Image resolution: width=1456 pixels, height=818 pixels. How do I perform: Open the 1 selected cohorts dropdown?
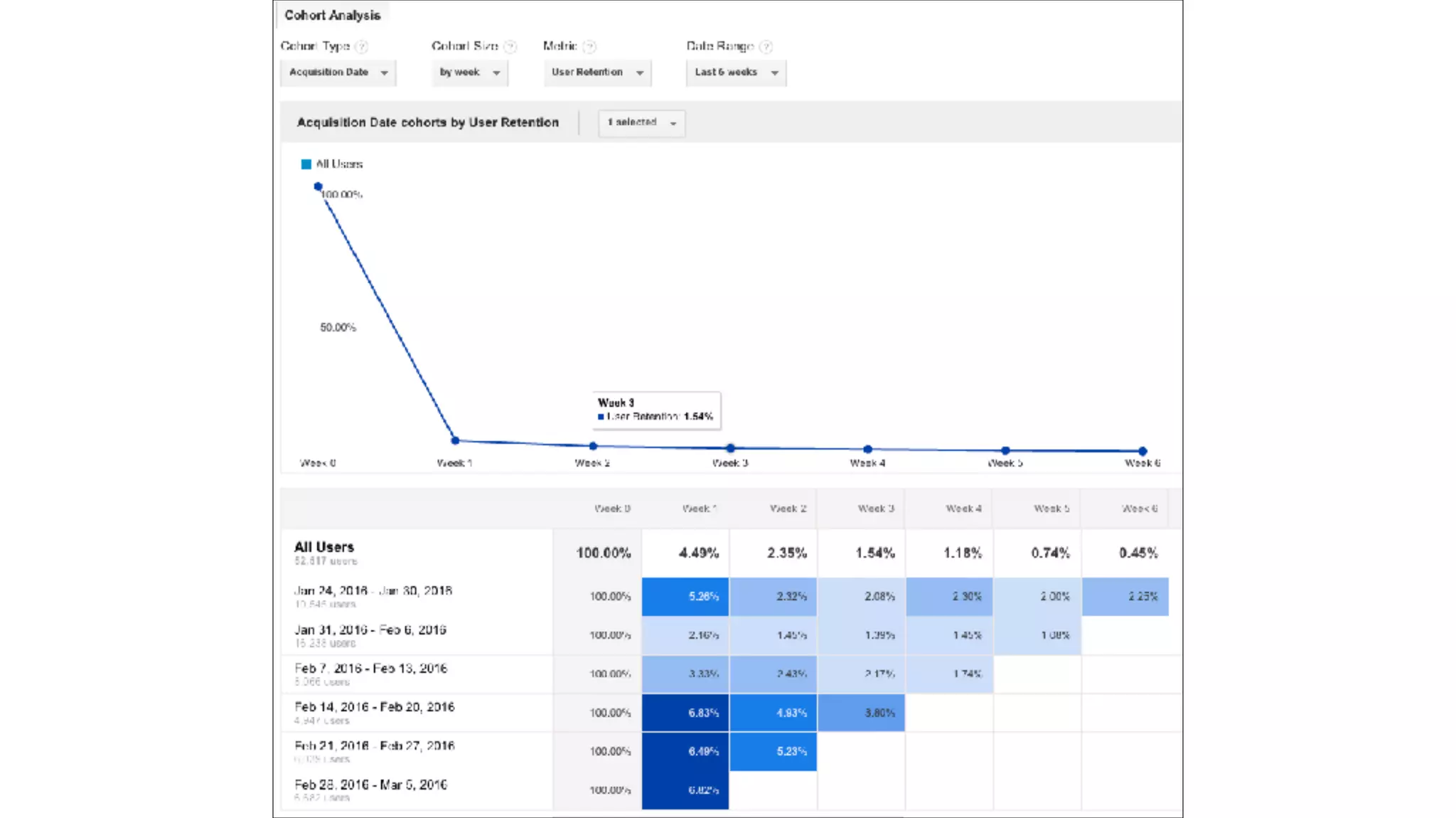(641, 123)
